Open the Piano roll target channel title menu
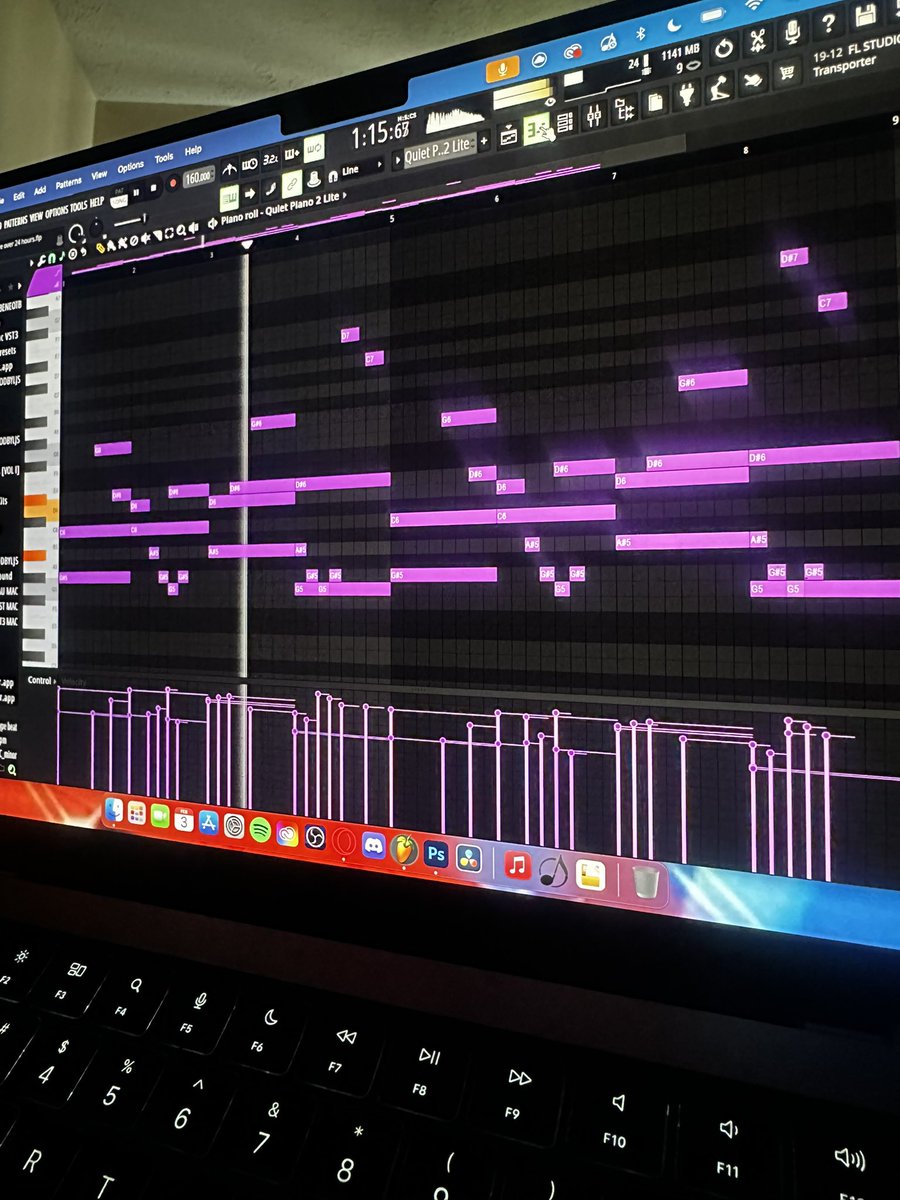 click(282, 208)
